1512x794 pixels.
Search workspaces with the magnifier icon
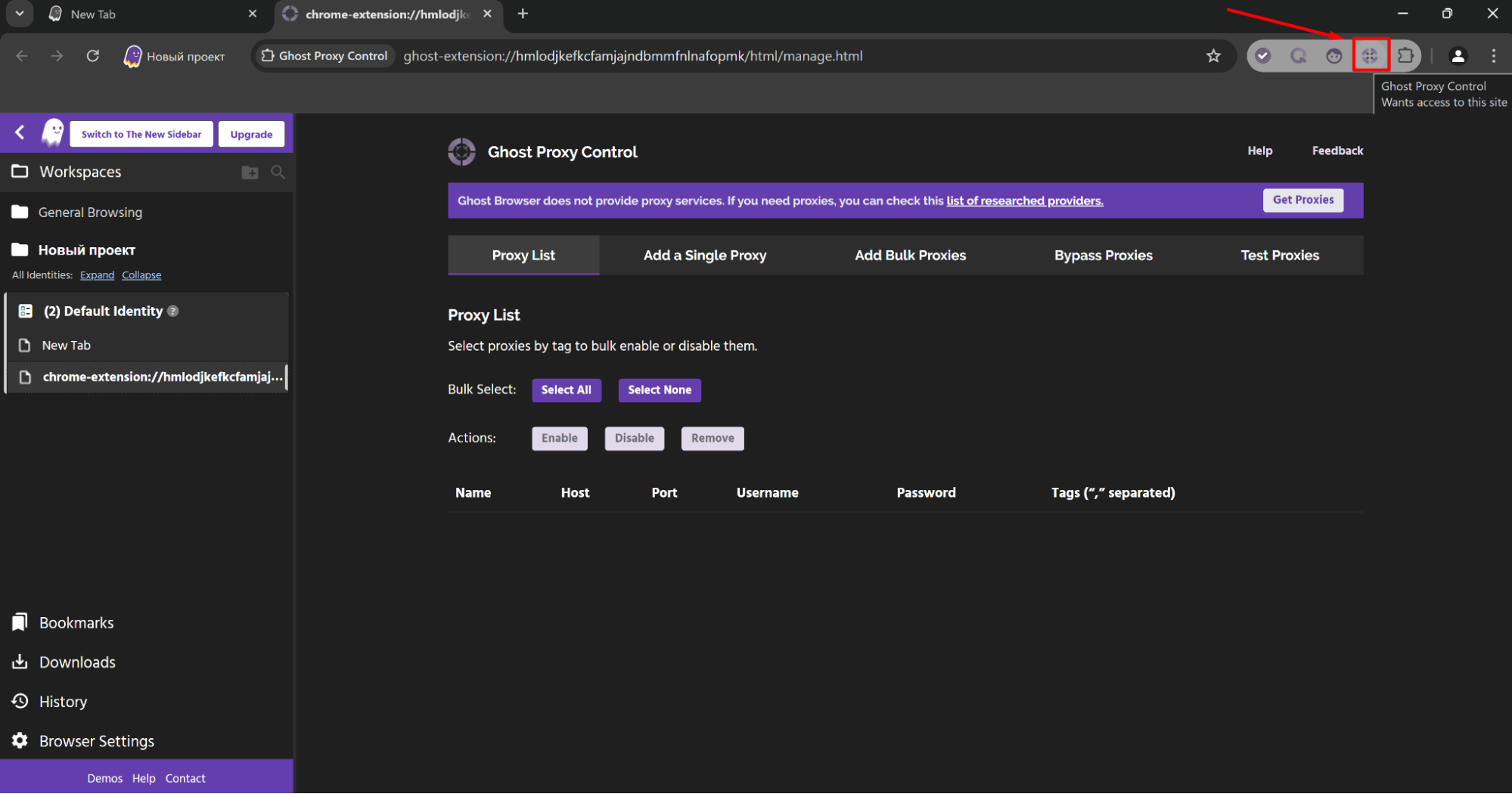(x=278, y=172)
